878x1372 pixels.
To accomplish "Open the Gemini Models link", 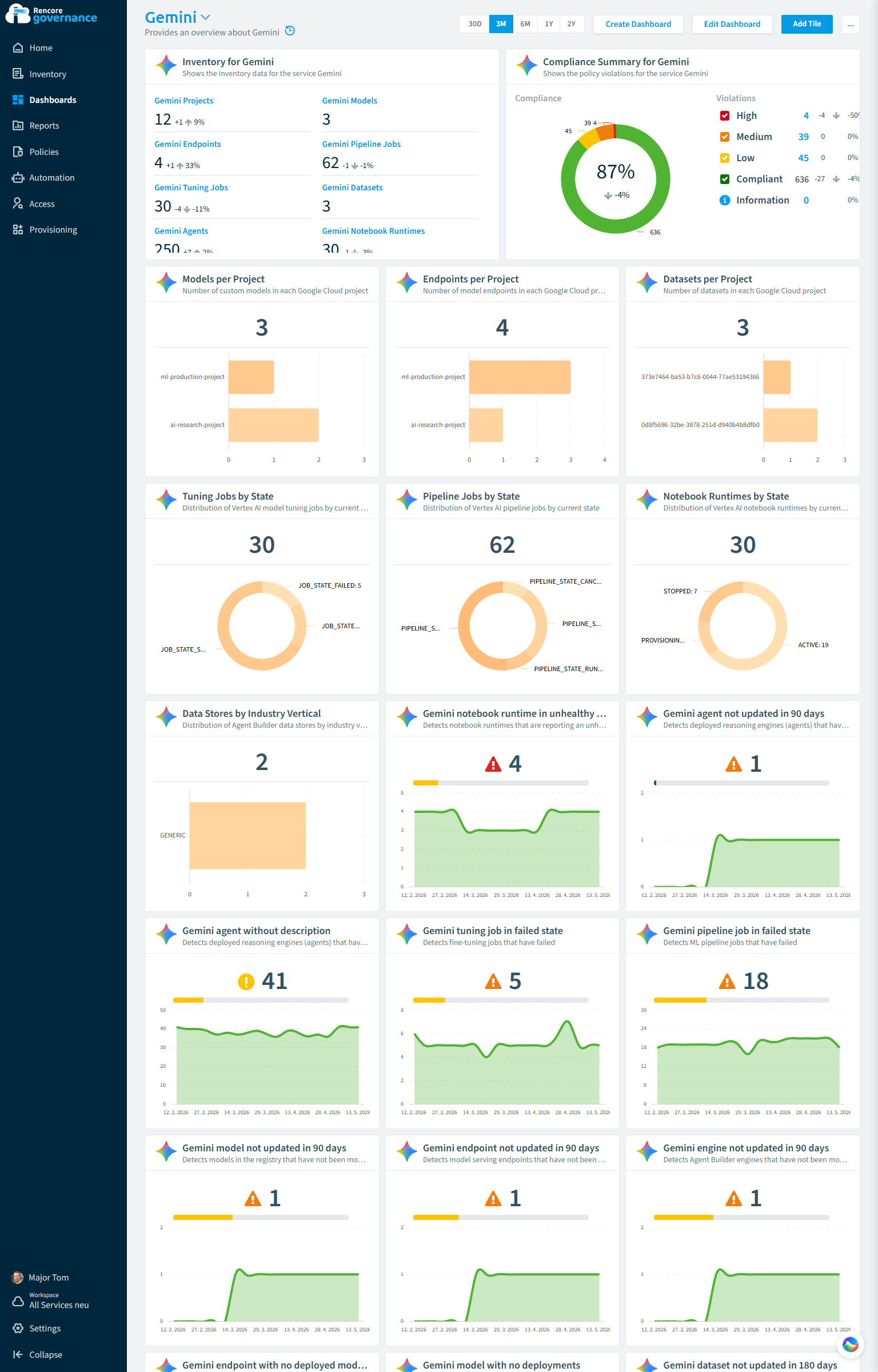I will click(349, 101).
